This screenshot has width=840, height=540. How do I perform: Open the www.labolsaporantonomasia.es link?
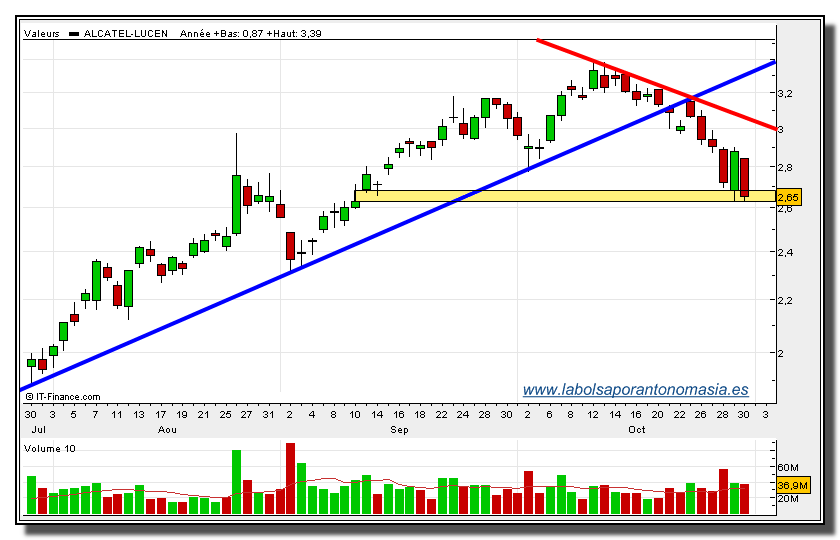coord(635,389)
